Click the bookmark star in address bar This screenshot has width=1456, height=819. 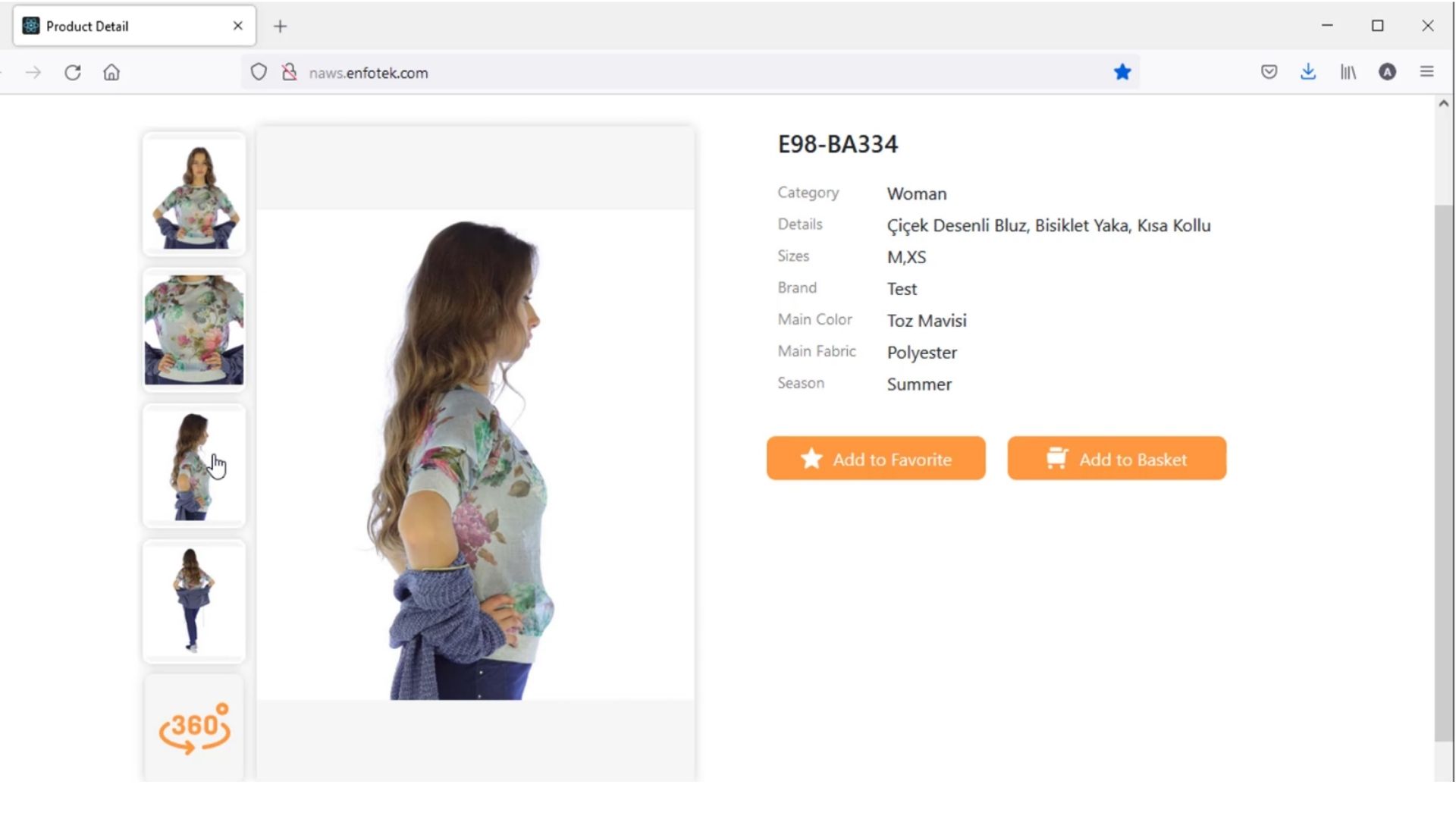1122,72
